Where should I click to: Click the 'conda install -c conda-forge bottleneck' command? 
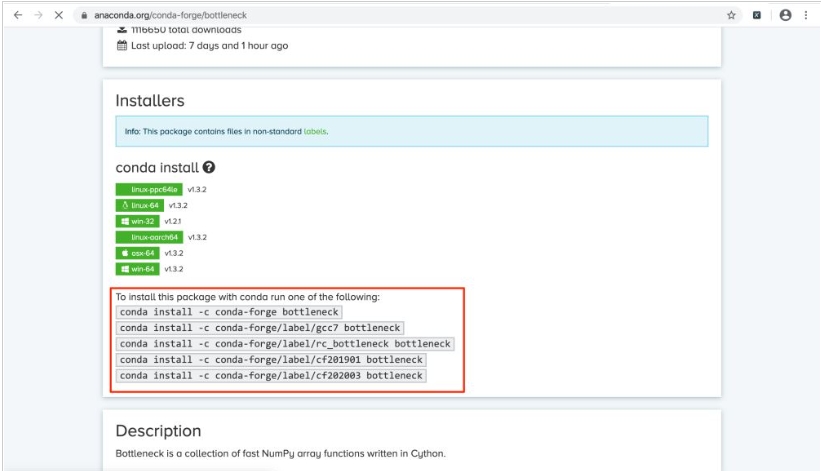[229, 312]
